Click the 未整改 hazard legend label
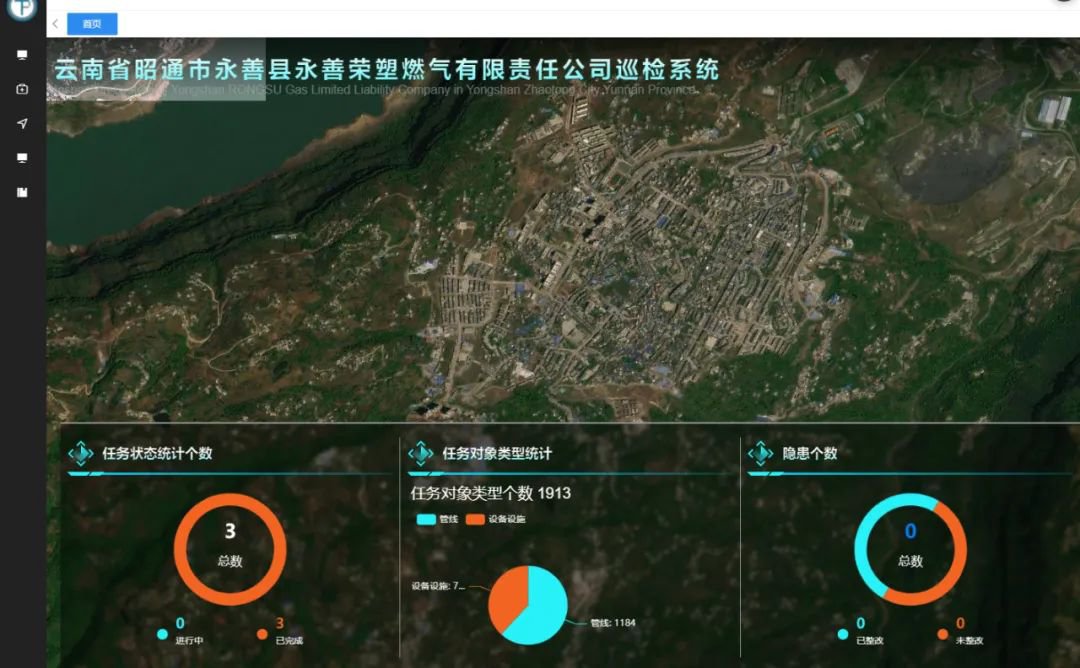 970,640
